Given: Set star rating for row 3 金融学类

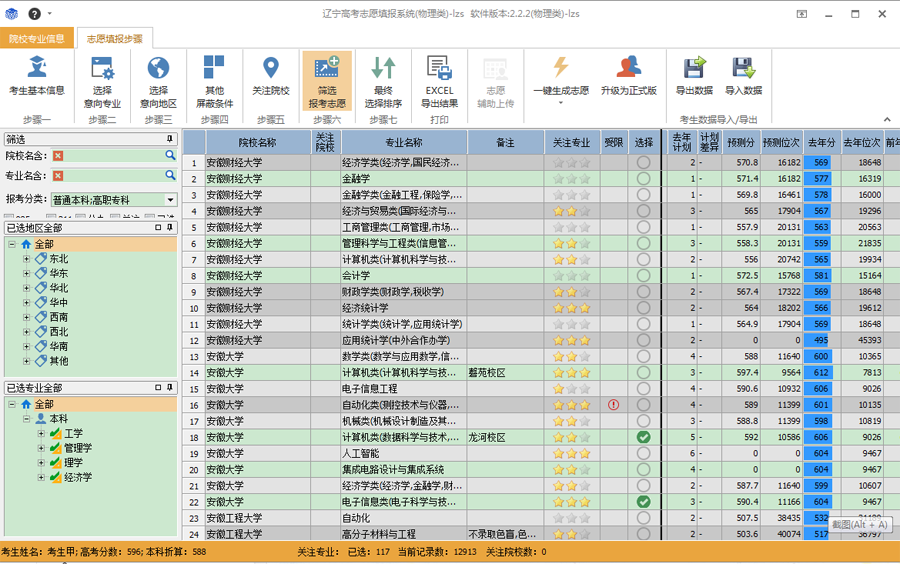Looking at the screenshot, I should coord(572,195).
